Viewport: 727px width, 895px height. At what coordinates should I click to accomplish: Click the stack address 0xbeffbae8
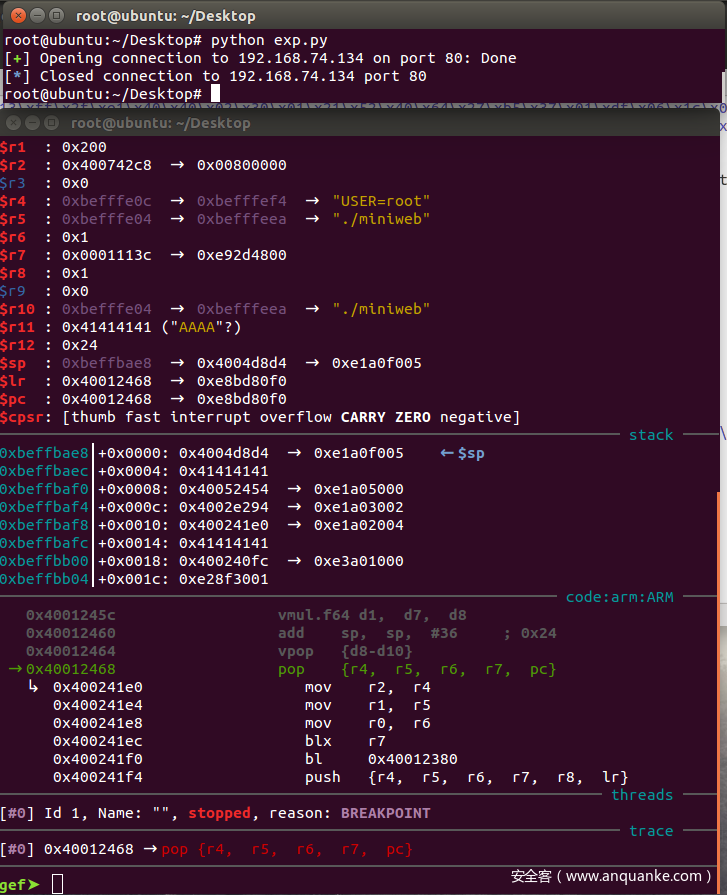pyautogui.click(x=44, y=453)
